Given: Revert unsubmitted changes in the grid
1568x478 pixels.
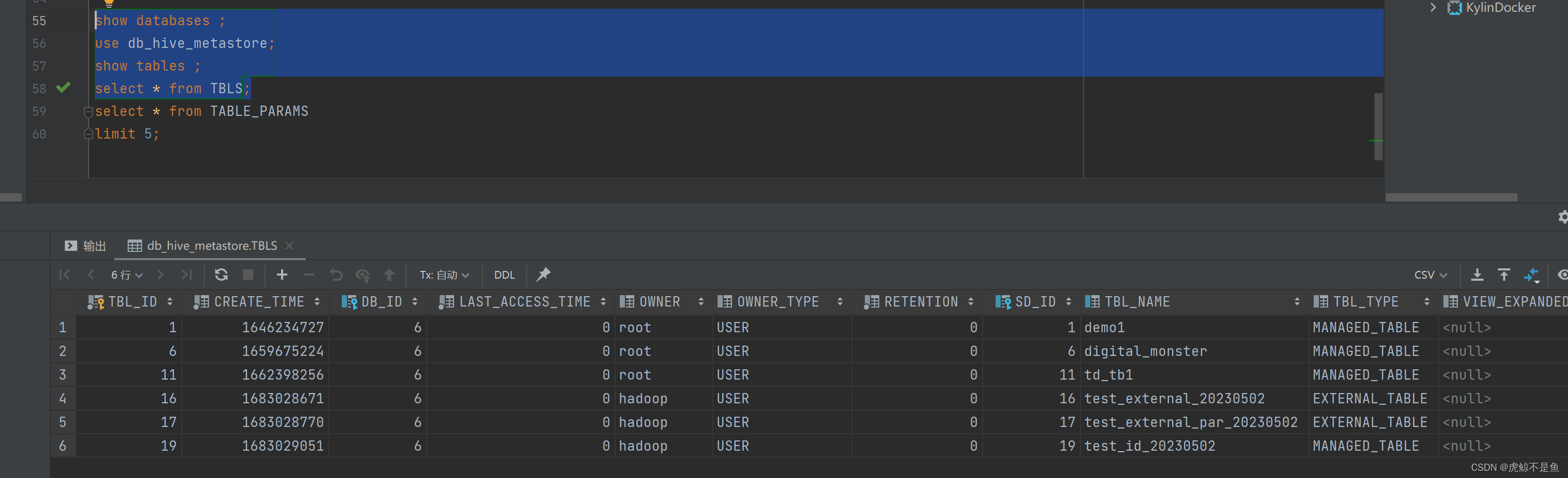Looking at the screenshot, I should [x=336, y=275].
